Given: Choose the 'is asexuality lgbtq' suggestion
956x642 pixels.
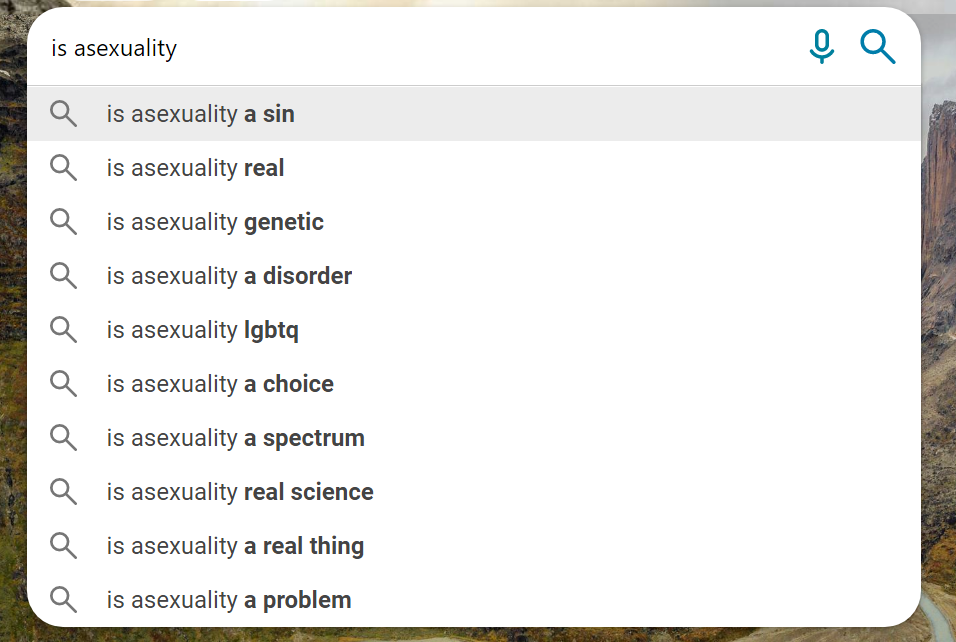Looking at the screenshot, I should pyautogui.click(x=474, y=330).
